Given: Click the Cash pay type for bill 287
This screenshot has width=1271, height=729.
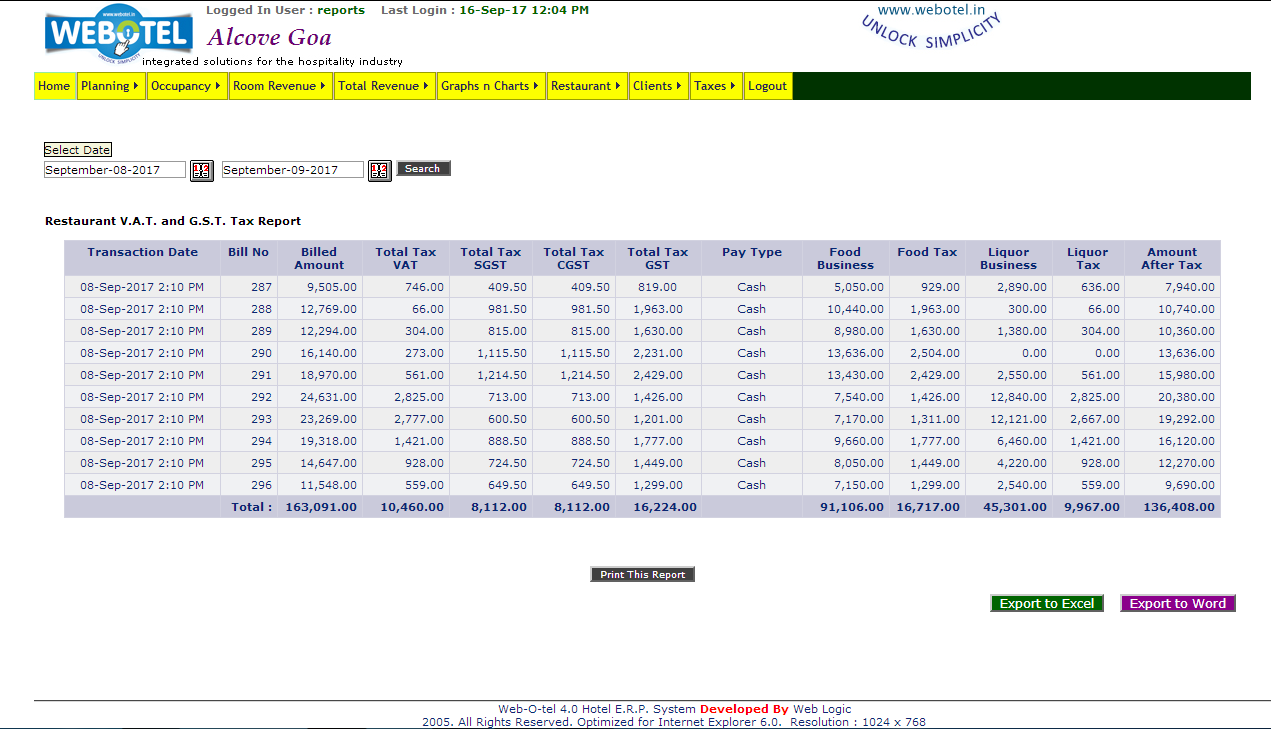Looking at the screenshot, I should (x=752, y=287).
